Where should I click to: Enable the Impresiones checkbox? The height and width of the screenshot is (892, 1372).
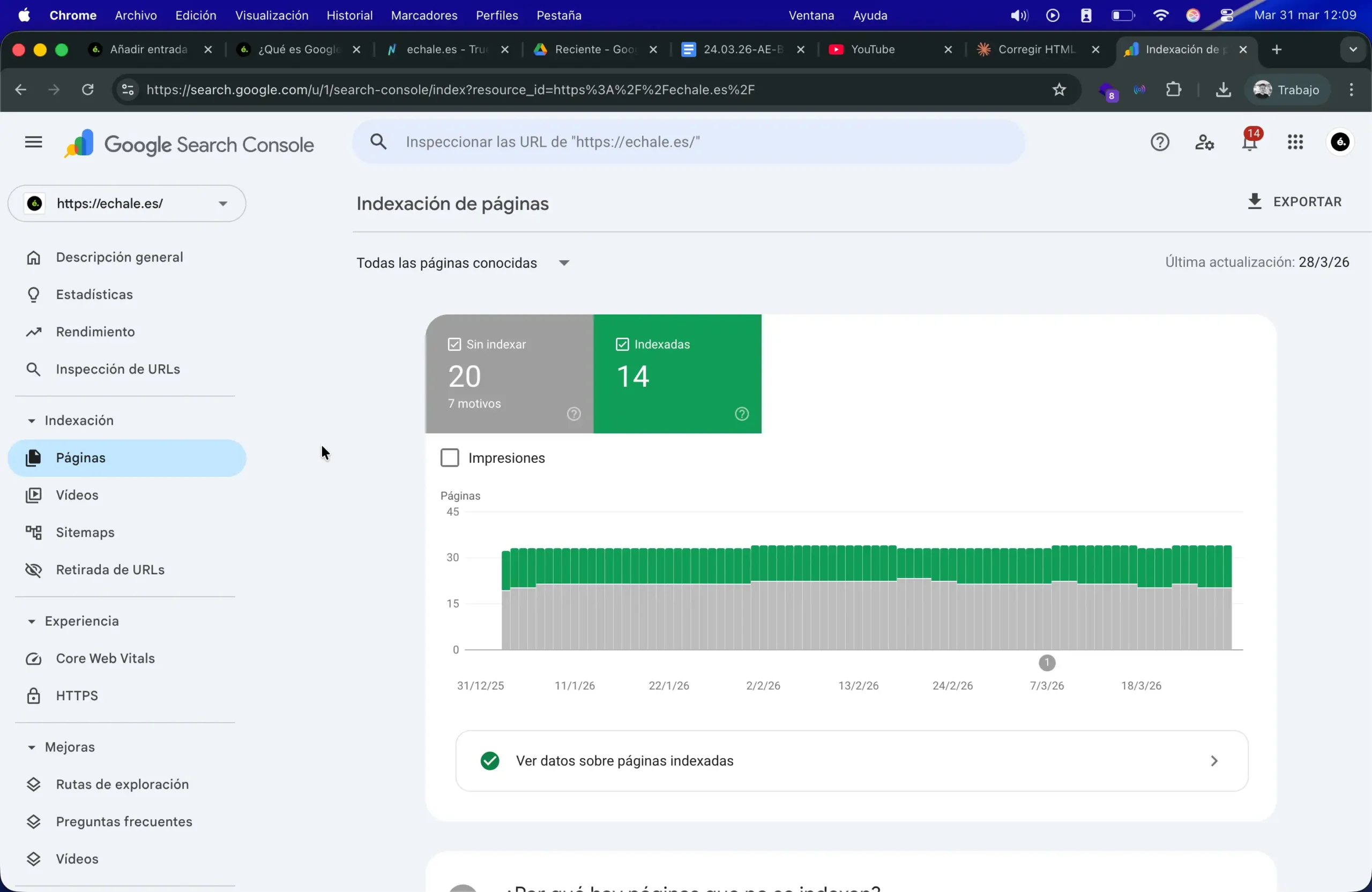[449, 457]
